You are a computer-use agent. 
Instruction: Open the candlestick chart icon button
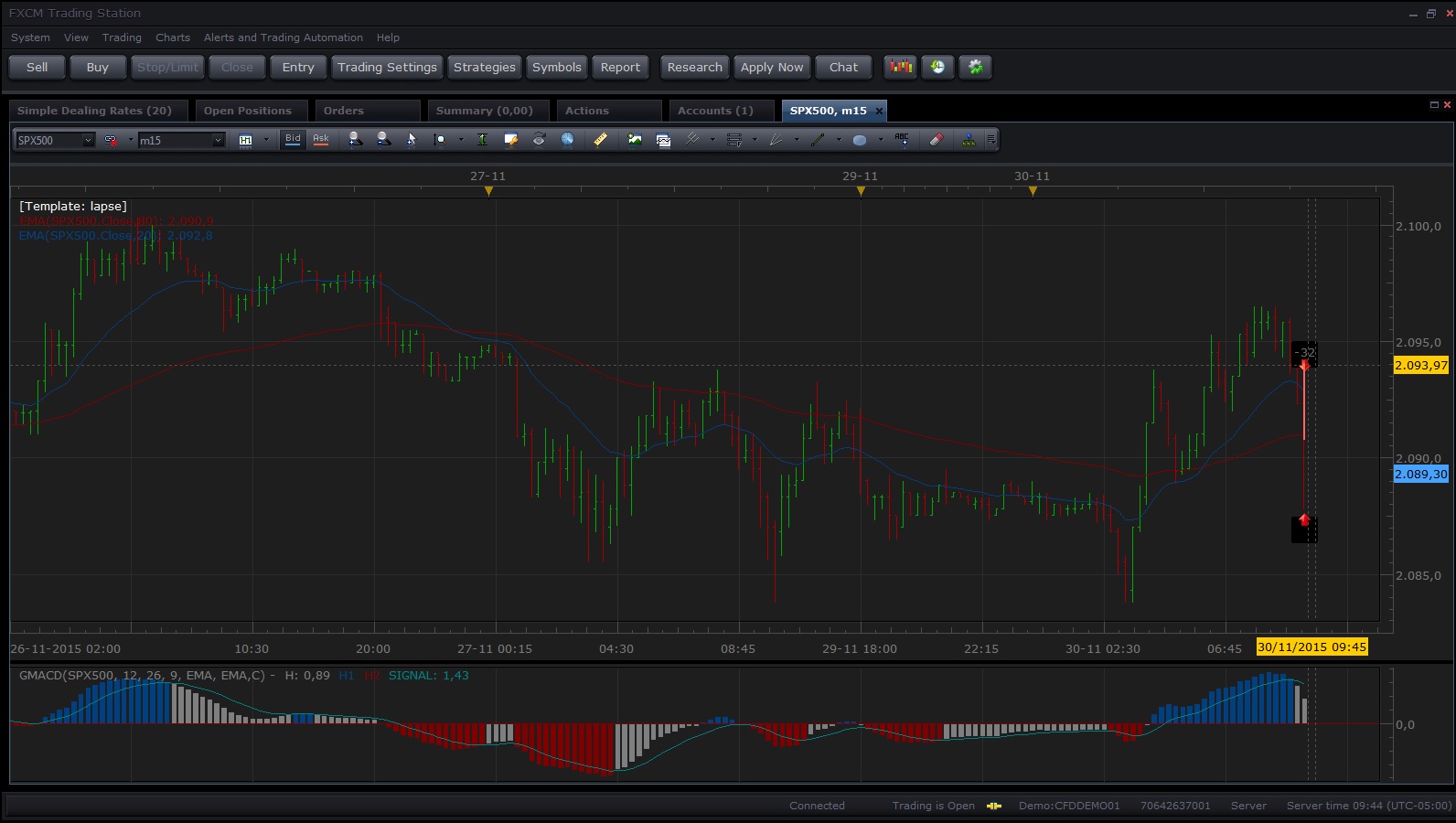point(901,67)
